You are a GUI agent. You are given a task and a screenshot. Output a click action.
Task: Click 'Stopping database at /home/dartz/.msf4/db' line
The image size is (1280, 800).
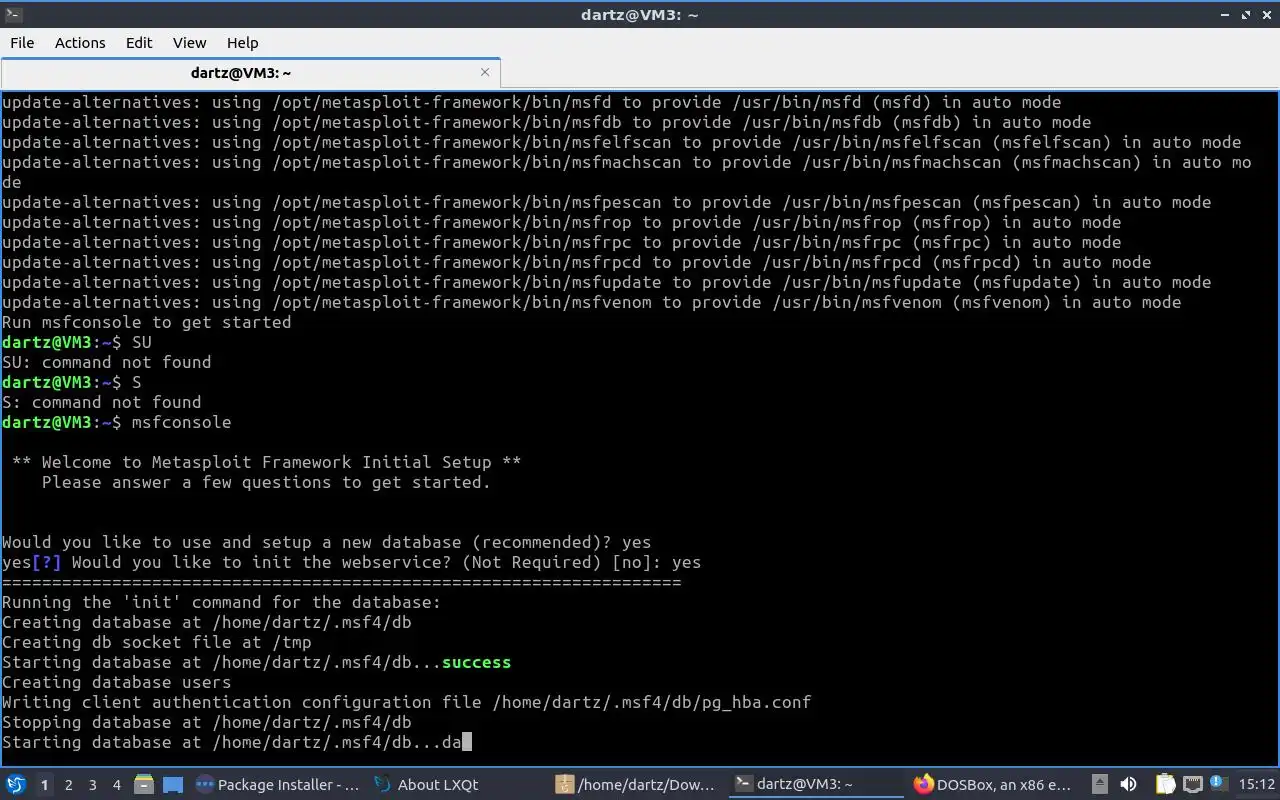coord(207,722)
